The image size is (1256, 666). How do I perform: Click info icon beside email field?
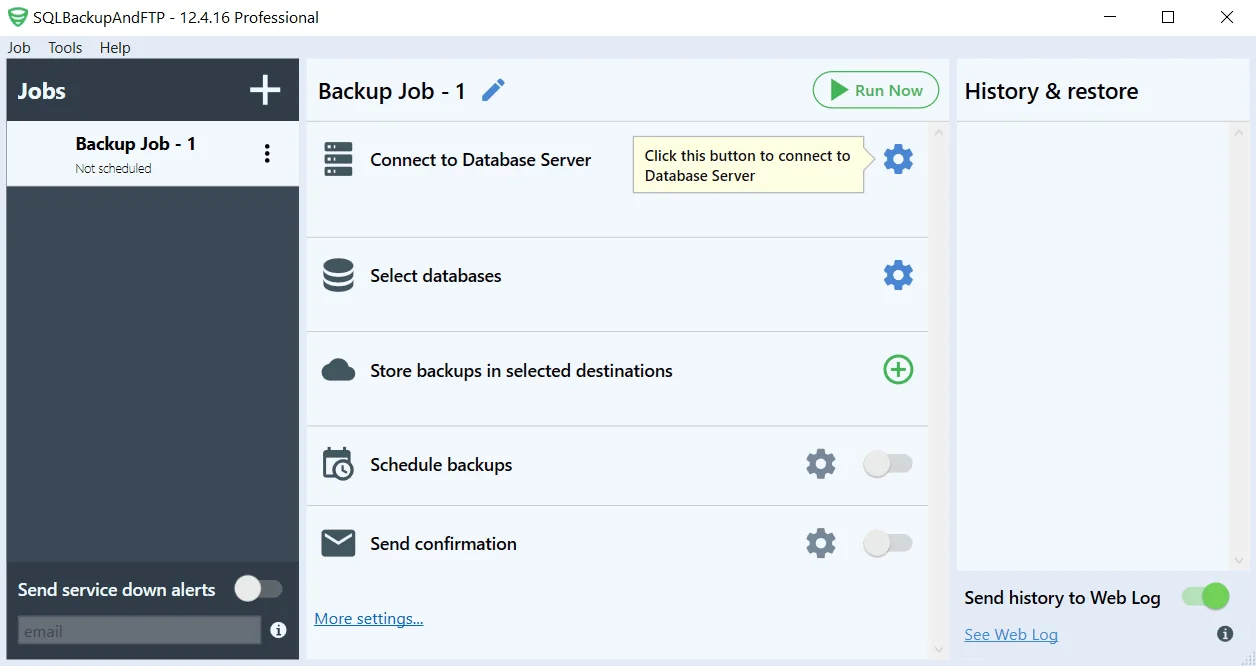(278, 630)
